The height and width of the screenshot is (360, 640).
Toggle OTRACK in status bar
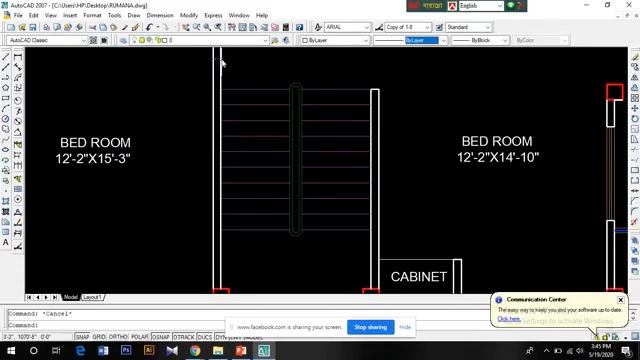coord(184,337)
